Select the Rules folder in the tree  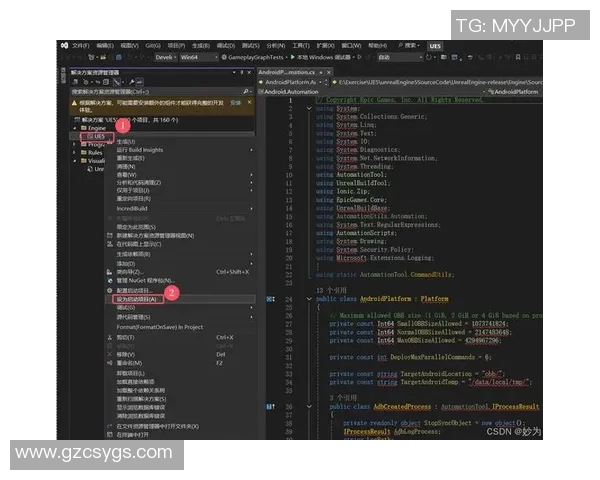92,153
